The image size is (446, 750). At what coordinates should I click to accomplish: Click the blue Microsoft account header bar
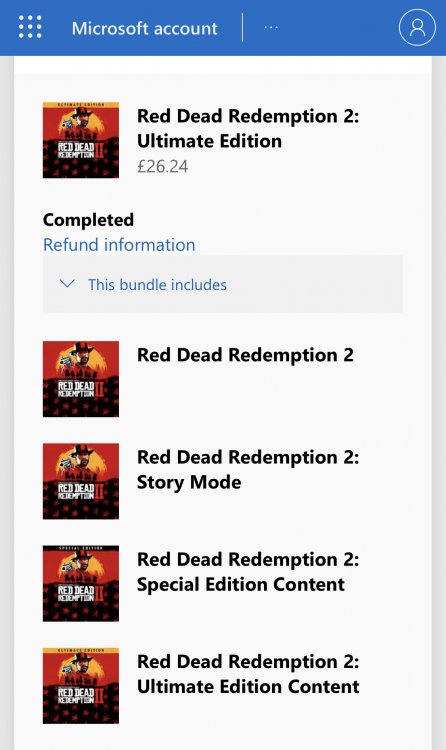pyautogui.click(x=223, y=28)
